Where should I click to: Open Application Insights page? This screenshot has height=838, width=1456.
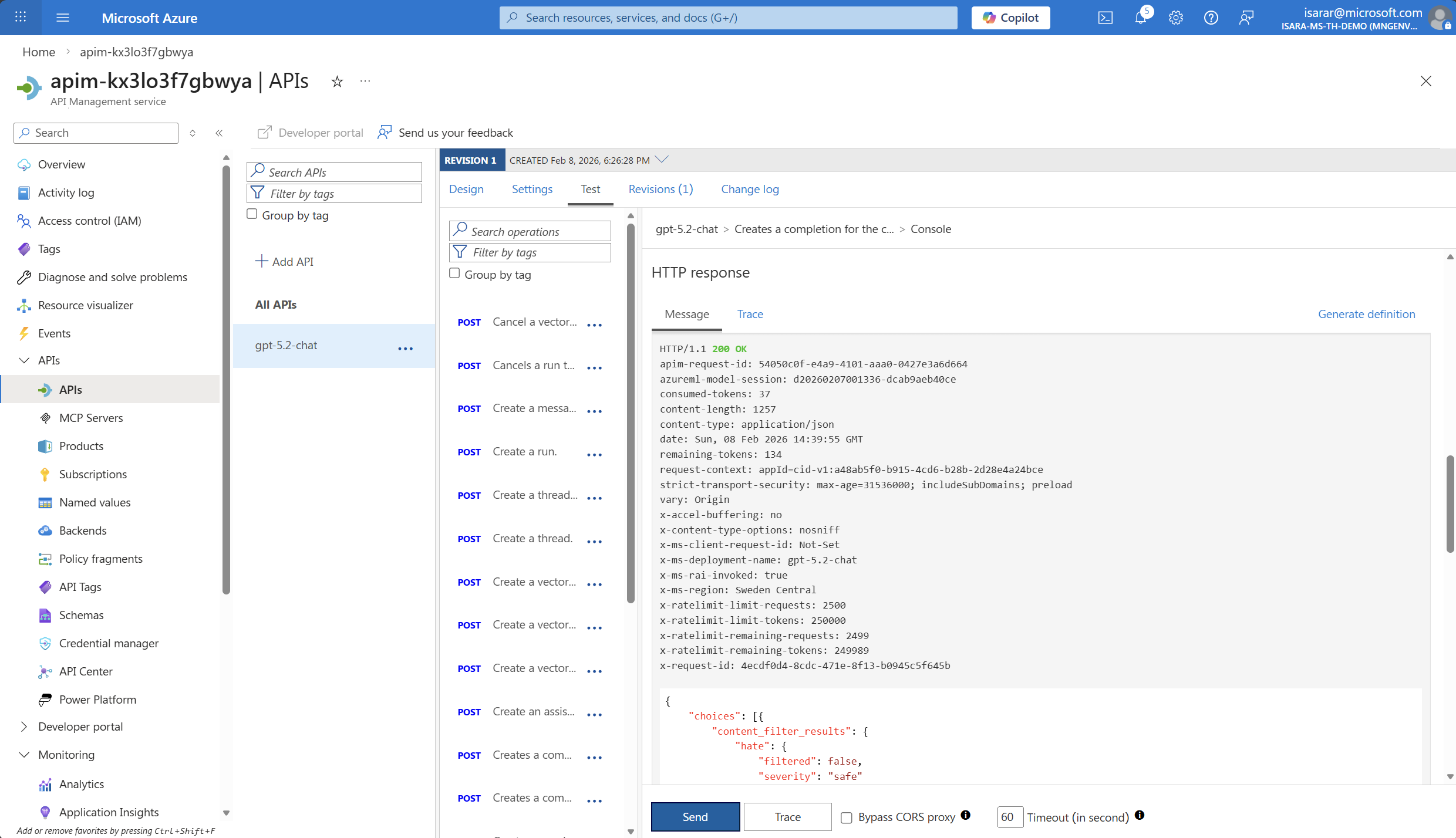tap(109, 812)
